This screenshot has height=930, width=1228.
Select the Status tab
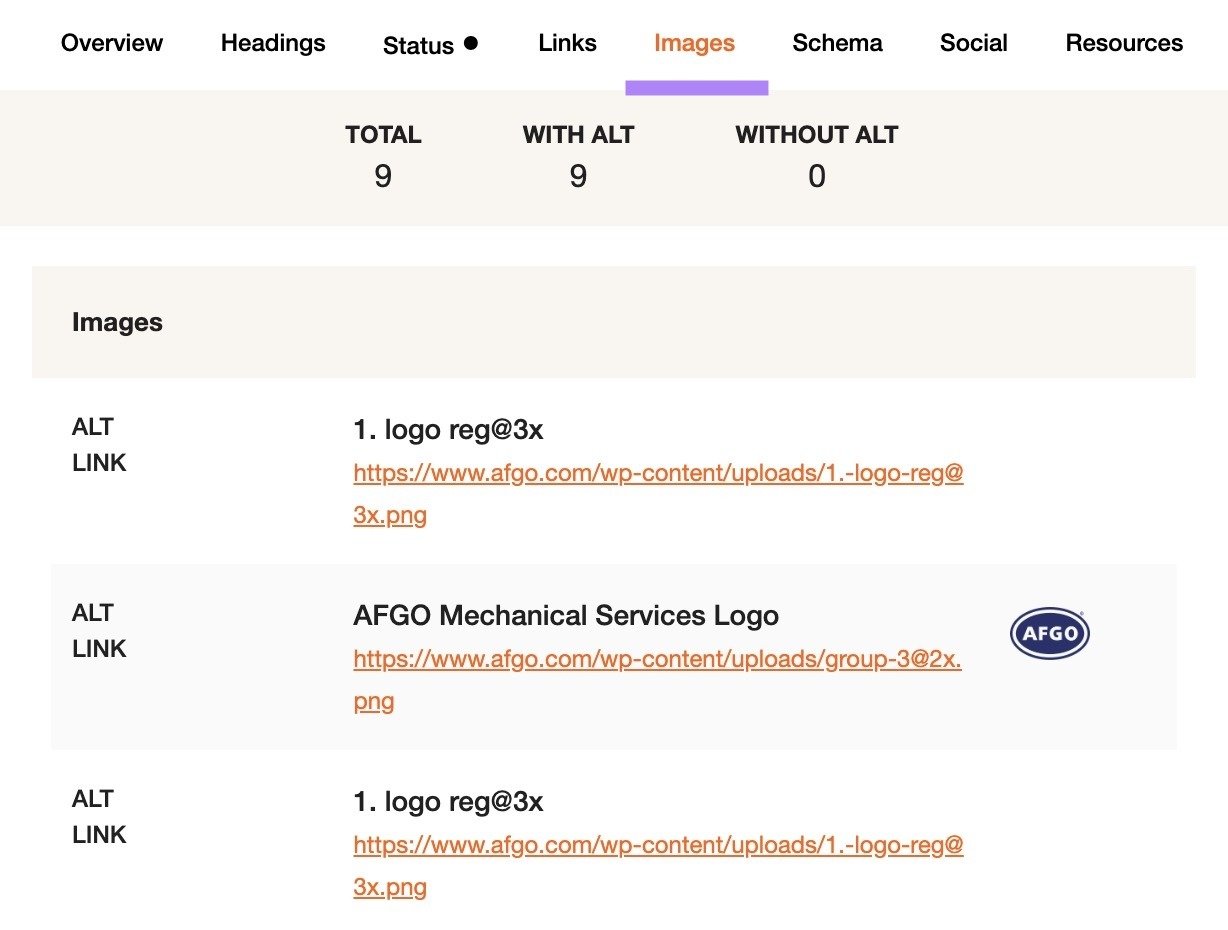pyautogui.click(x=419, y=45)
